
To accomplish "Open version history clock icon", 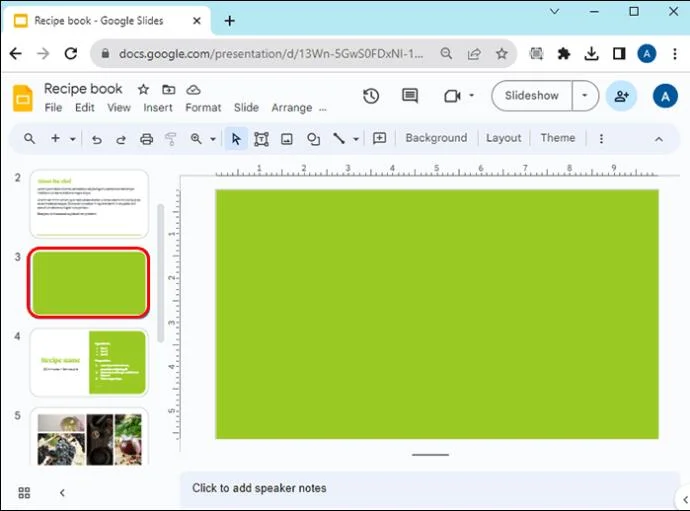I will coord(371,96).
